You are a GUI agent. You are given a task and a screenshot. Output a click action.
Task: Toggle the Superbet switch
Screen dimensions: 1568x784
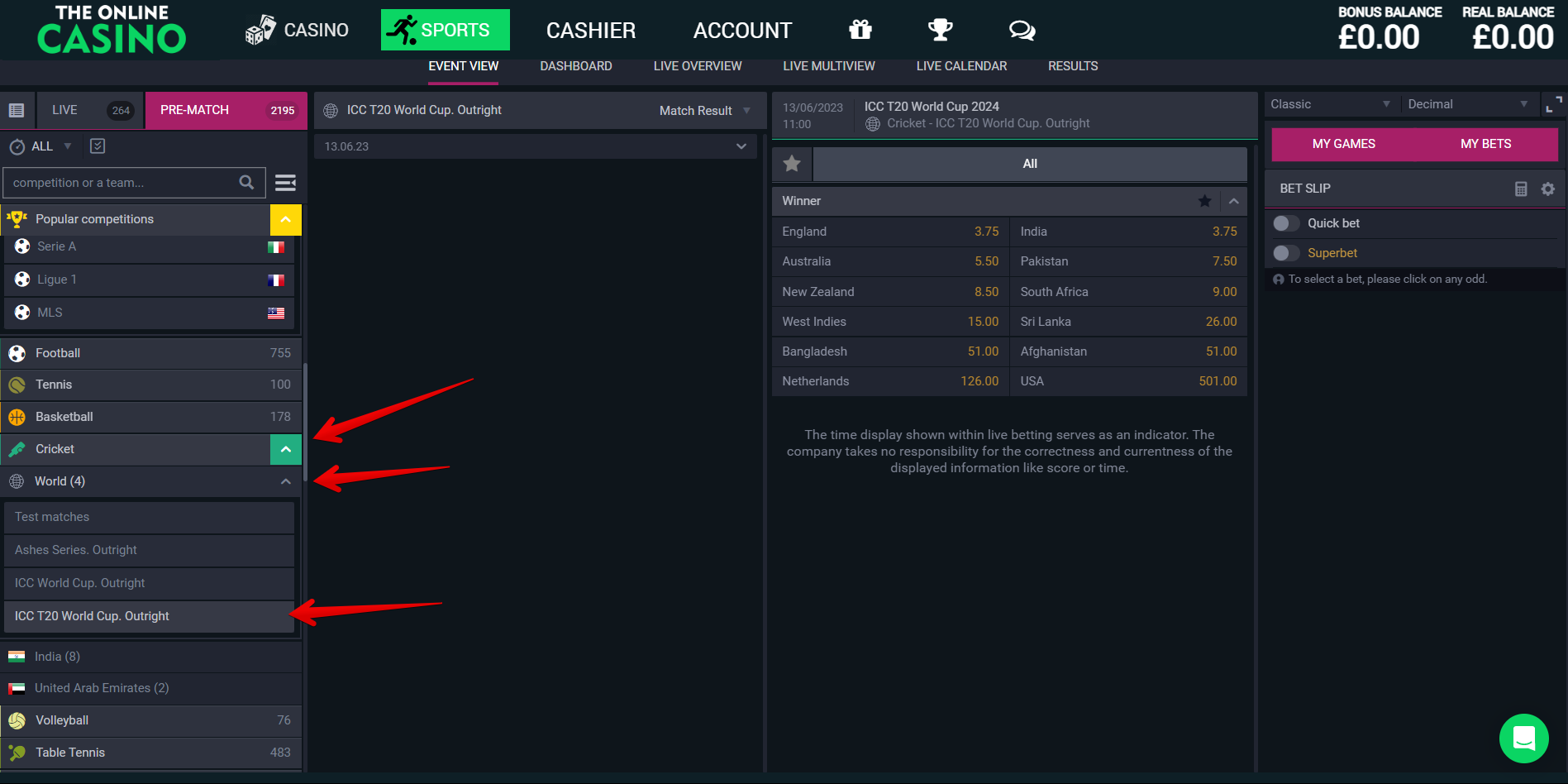(1285, 253)
